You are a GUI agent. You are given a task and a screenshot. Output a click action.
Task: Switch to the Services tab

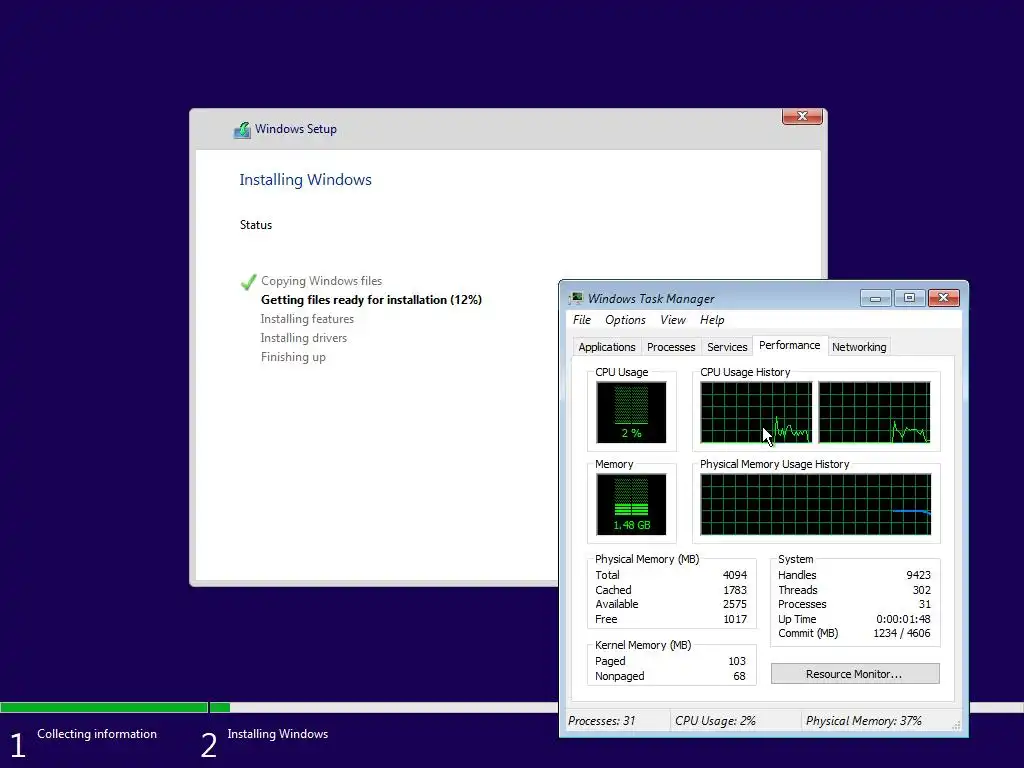727,347
